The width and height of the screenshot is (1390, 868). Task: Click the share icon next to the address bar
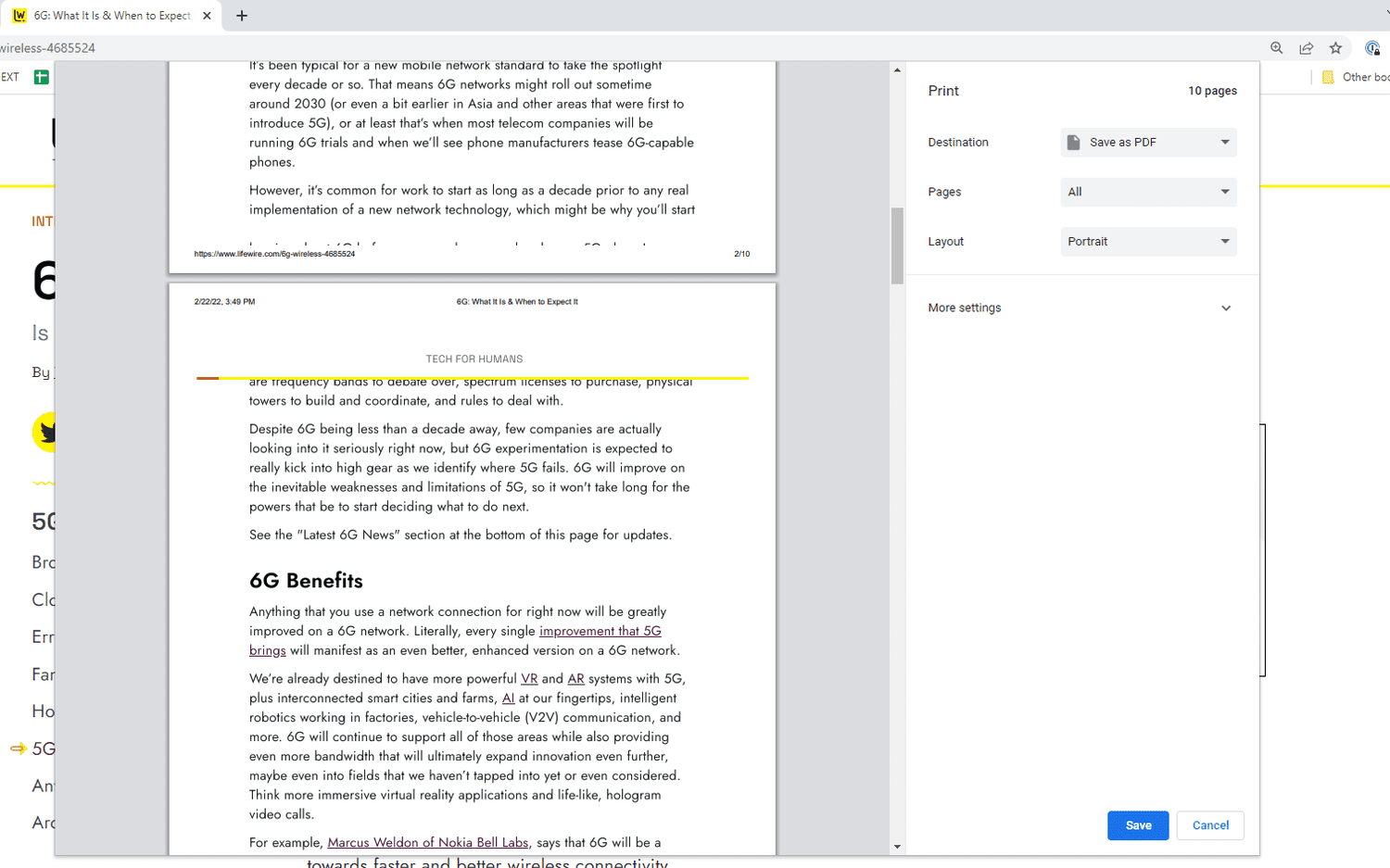1307,47
